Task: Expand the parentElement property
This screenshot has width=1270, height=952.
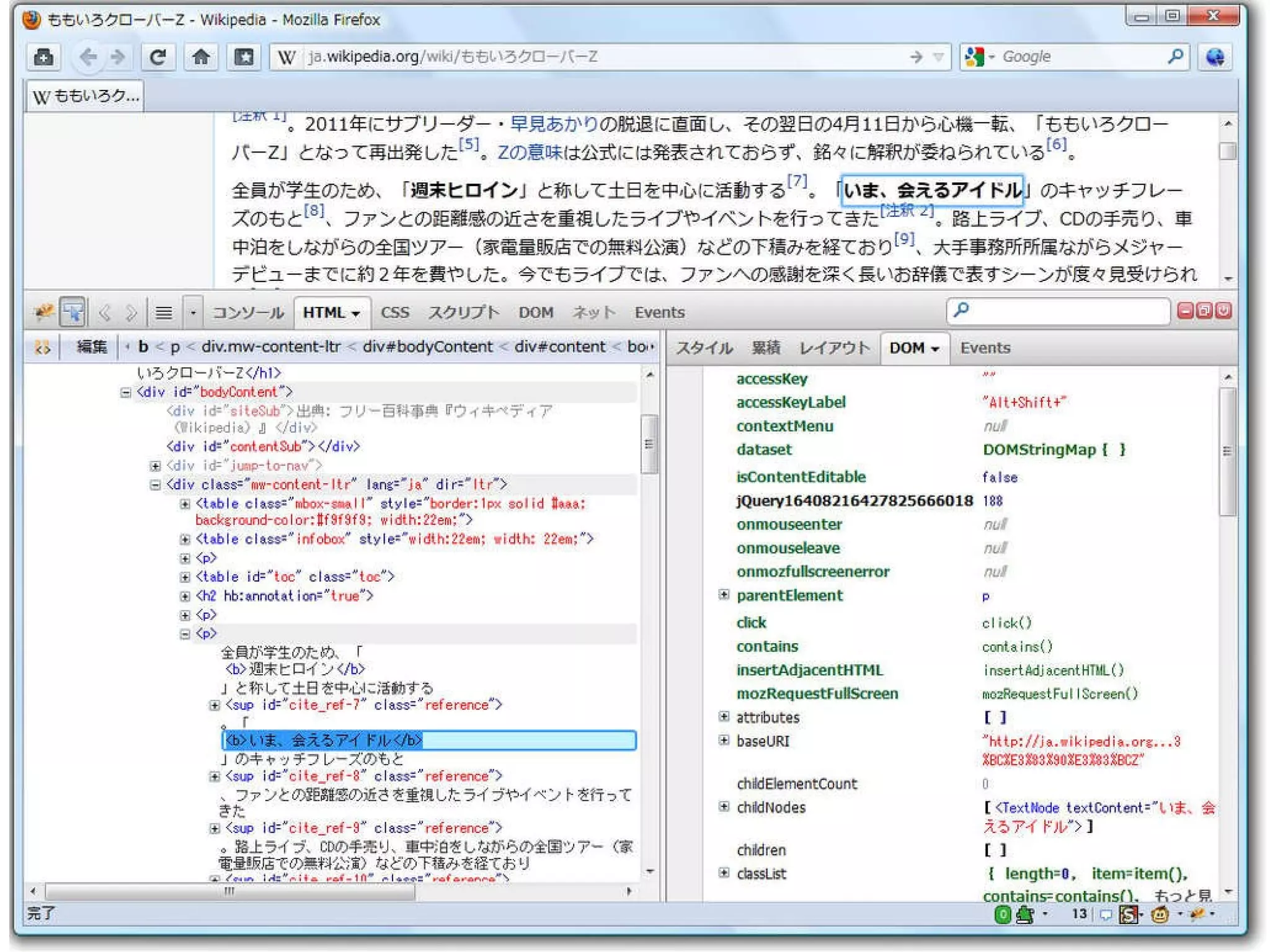Action: coord(724,595)
